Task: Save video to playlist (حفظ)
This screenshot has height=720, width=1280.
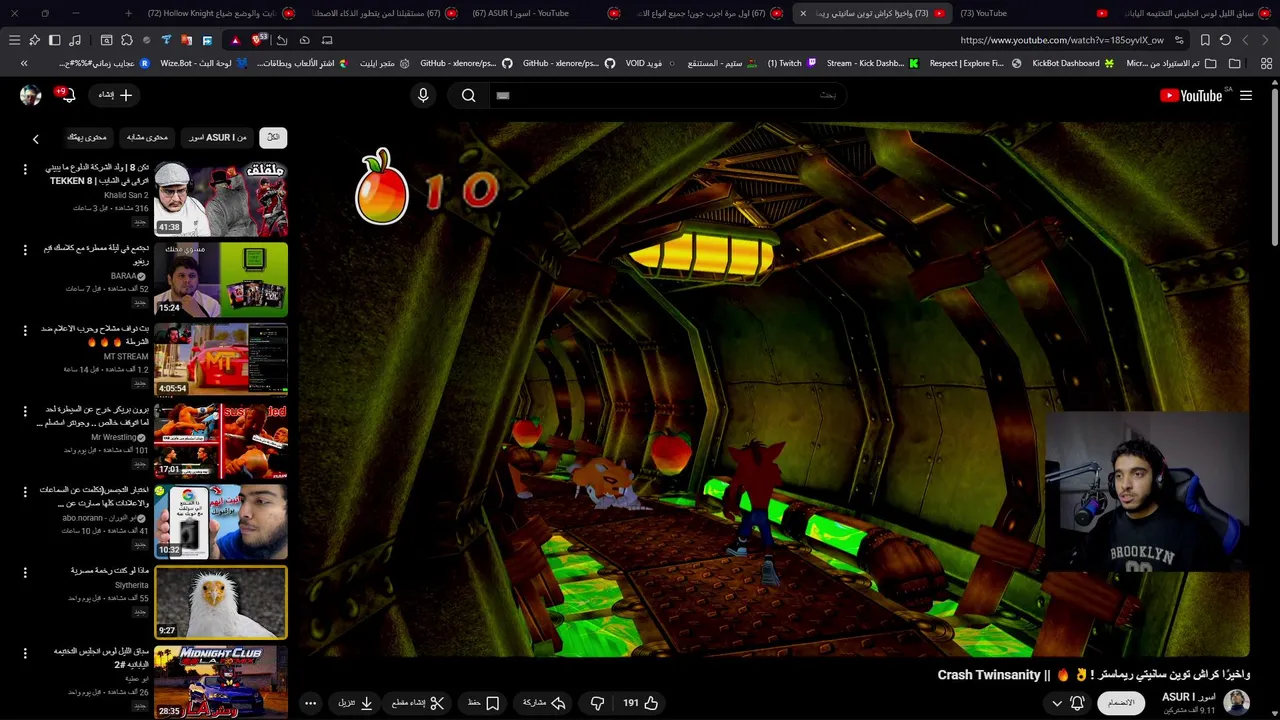Action: pos(483,703)
